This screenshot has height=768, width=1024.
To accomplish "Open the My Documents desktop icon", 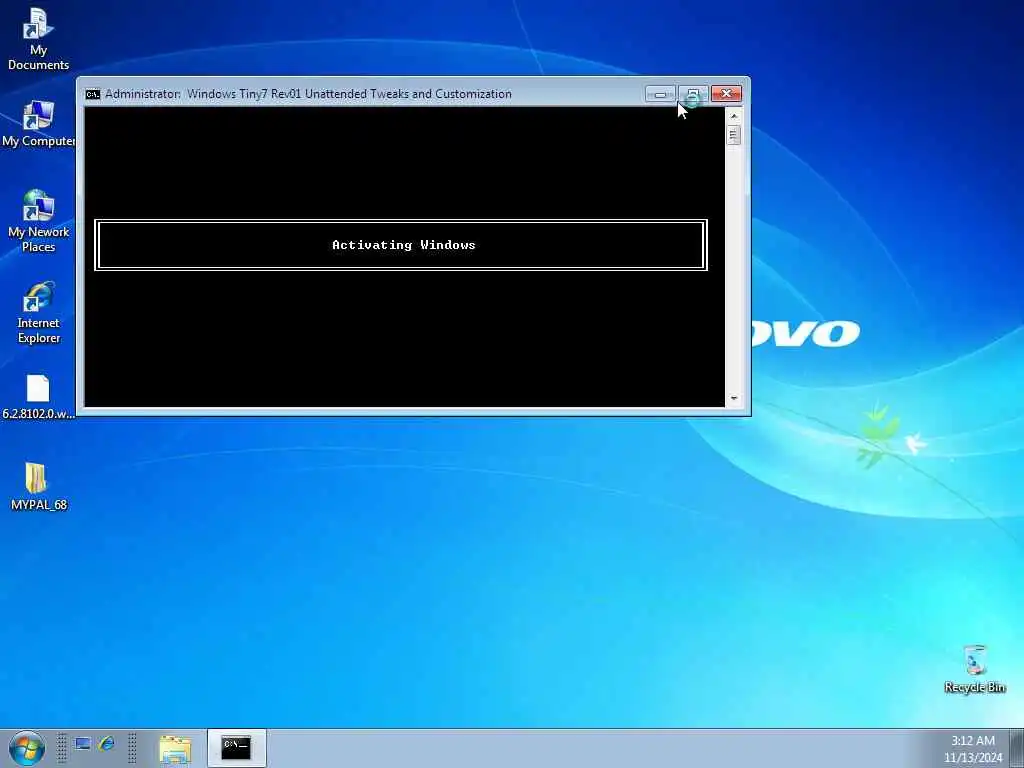I will [x=38, y=38].
